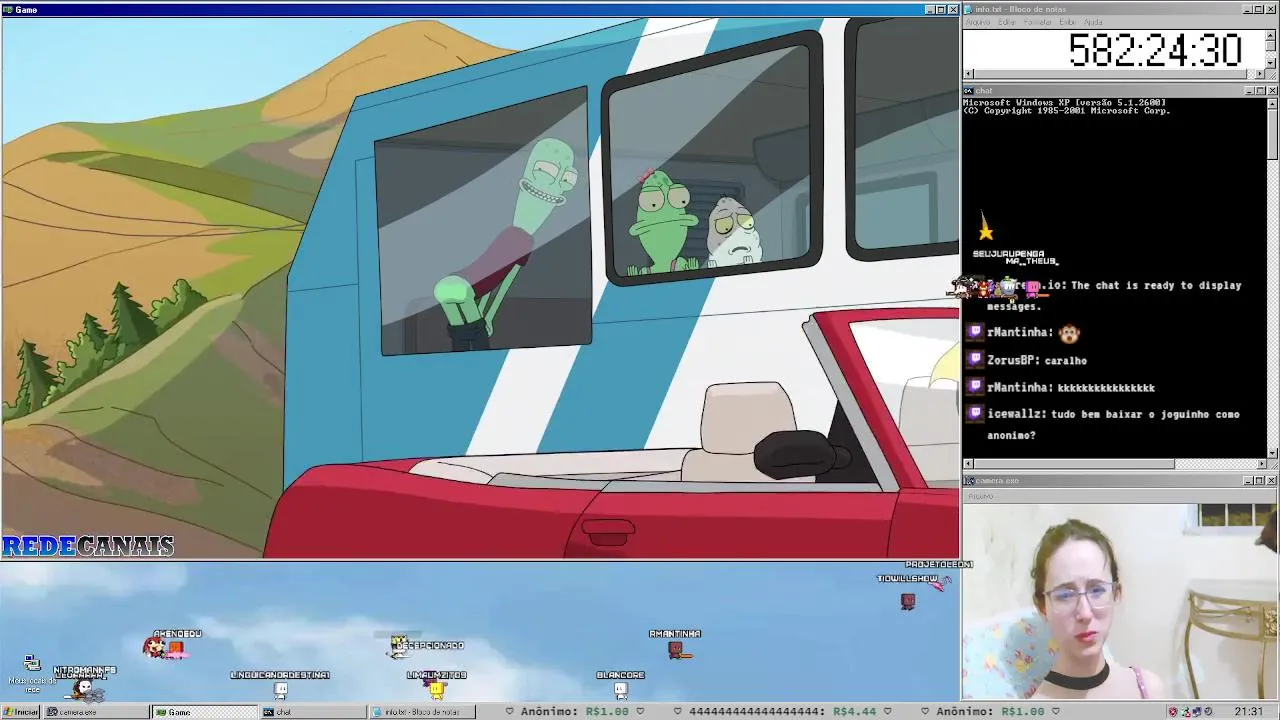The height and width of the screenshot is (720, 1280).
Task: Click the yellow star in chat window
Action: [986, 230]
